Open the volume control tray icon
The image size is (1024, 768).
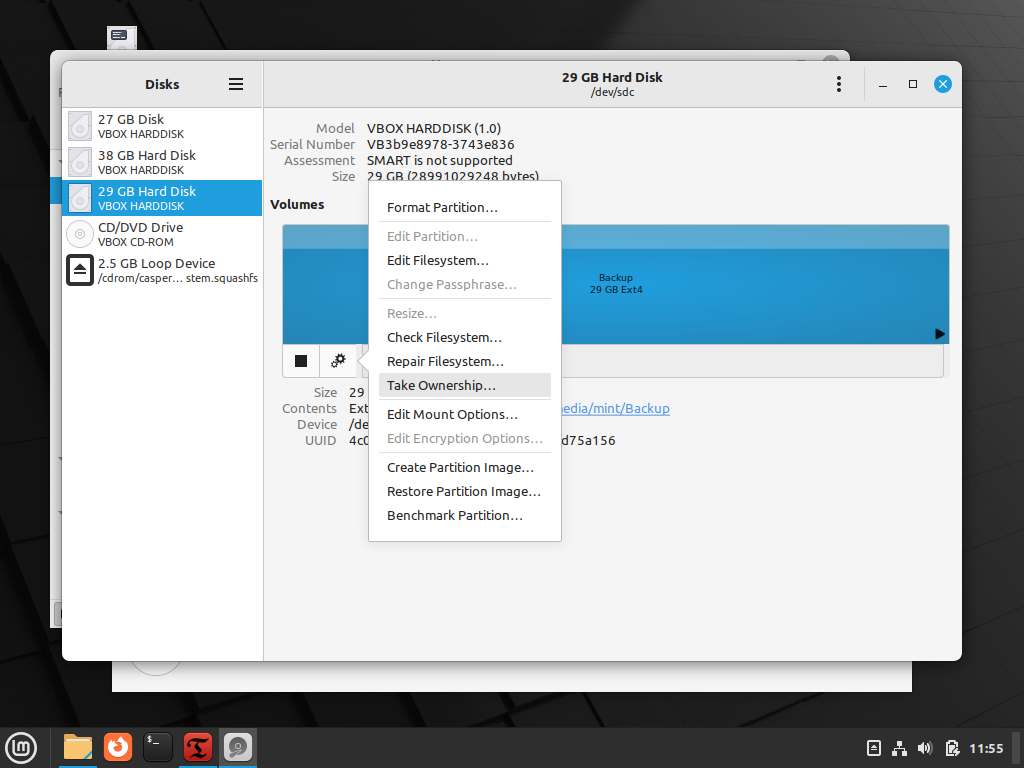coord(925,748)
